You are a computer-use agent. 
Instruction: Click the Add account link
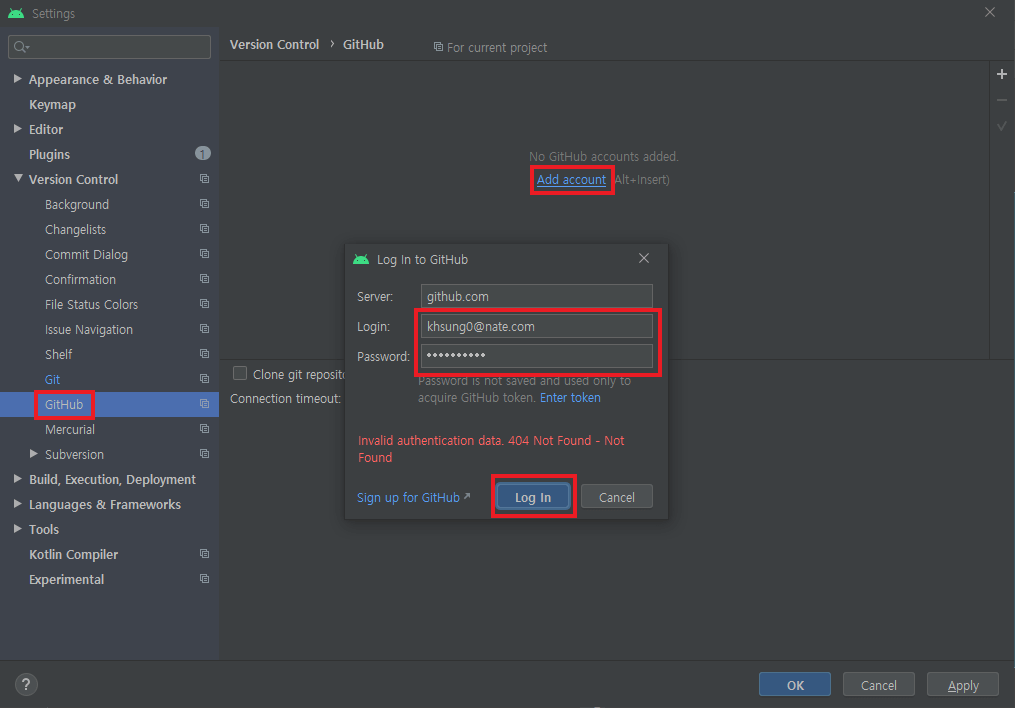pyautogui.click(x=572, y=179)
